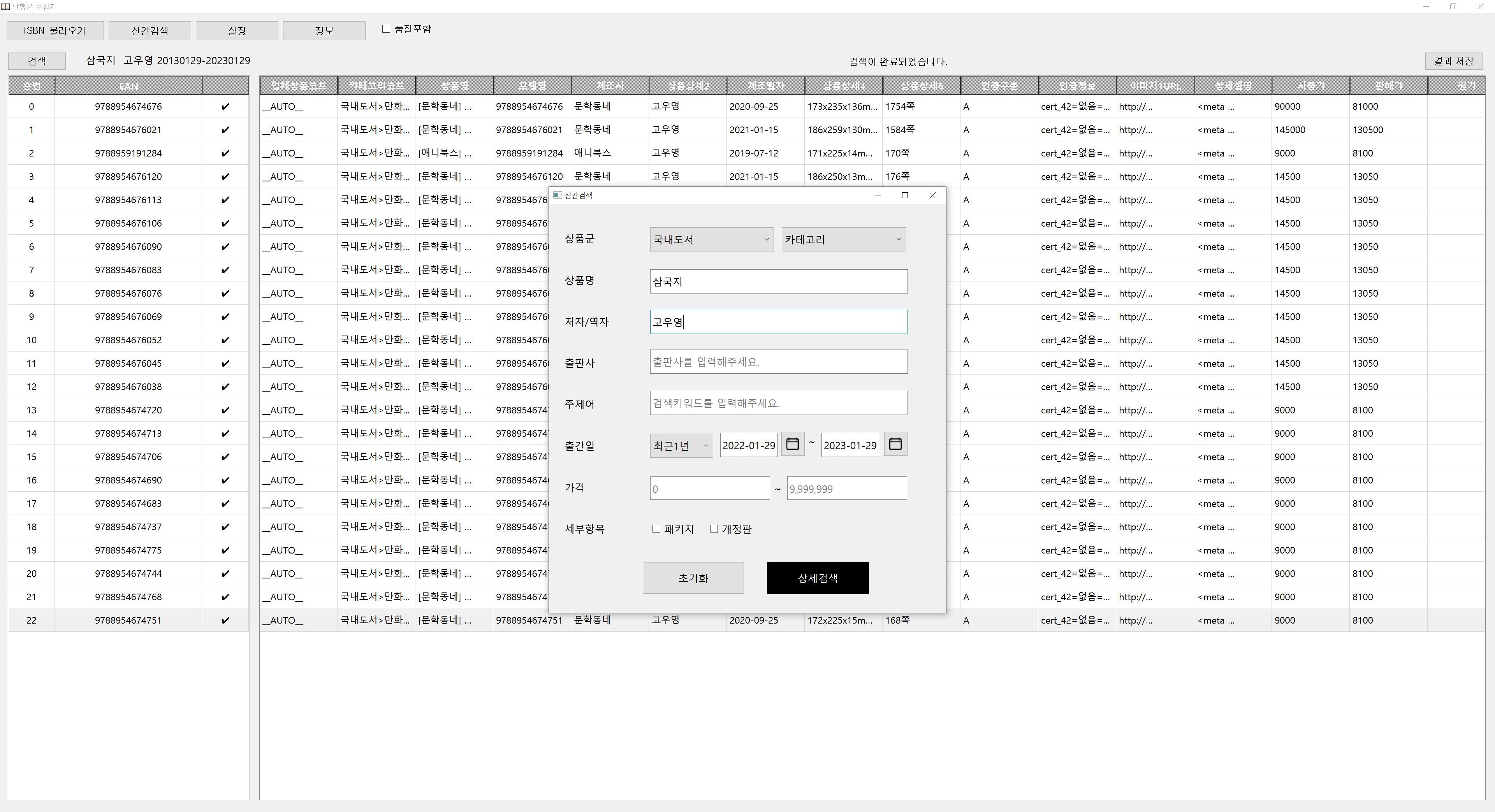Open the 최근1년 period dropdown
Image resolution: width=1495 pixels, height=812 pixels.
click(x=681, y=446)
